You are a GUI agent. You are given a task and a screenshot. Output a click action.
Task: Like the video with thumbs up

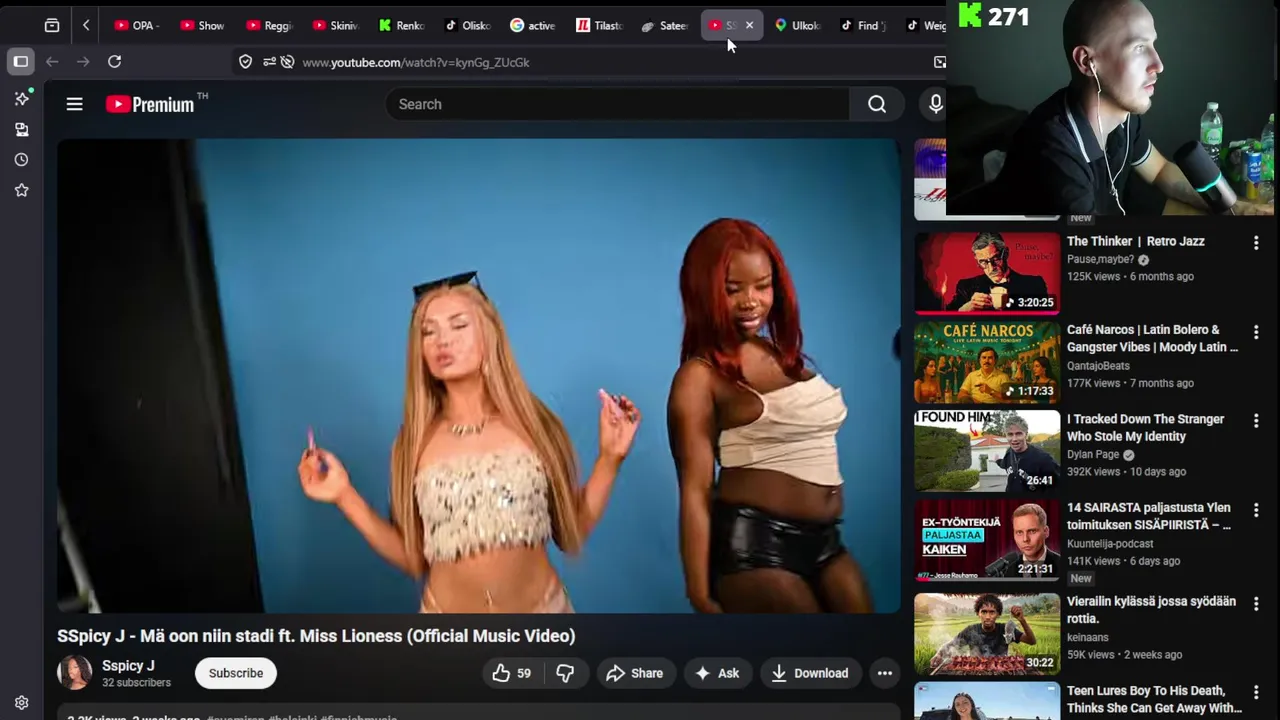tap(512, 673)
